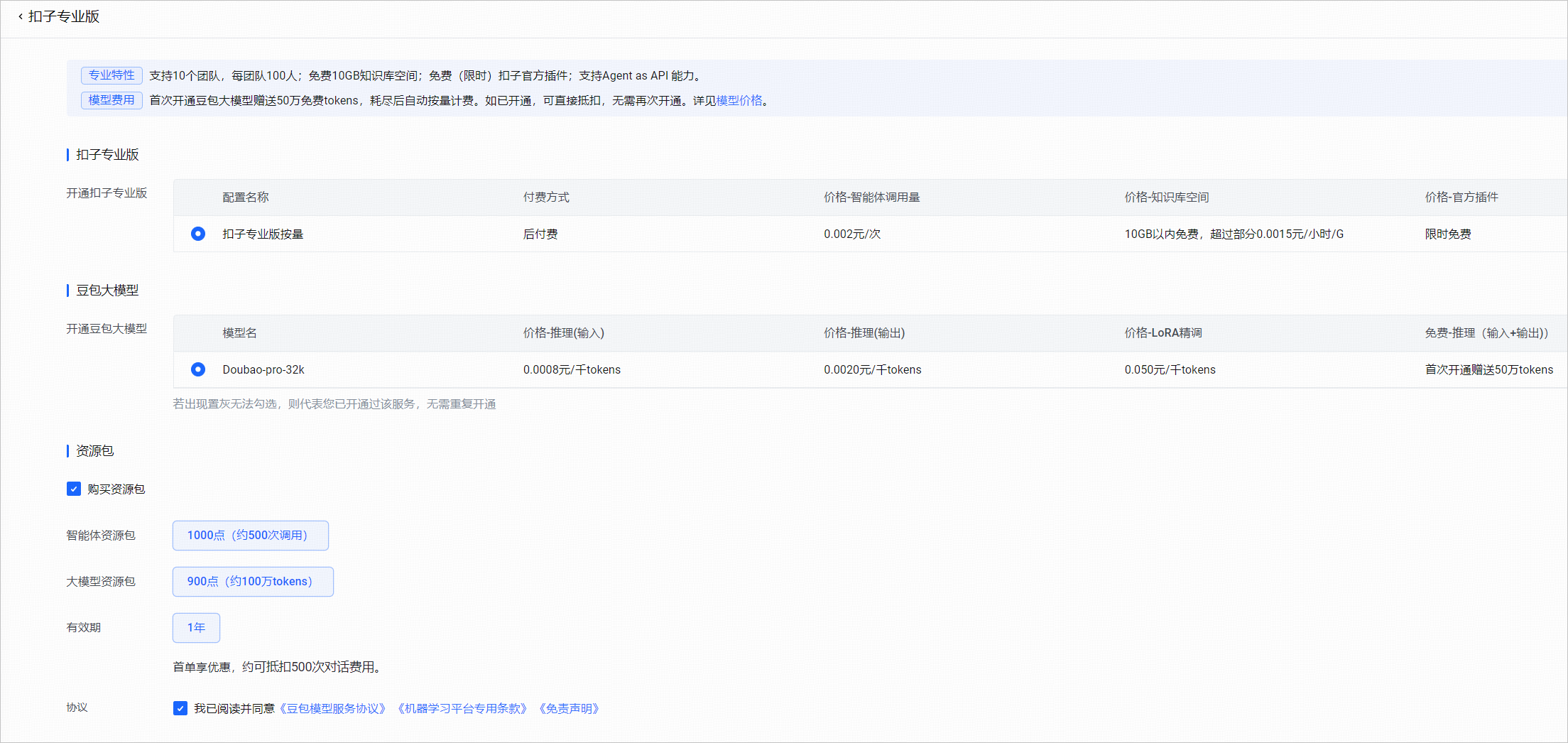
Task: Click the 若出现置灰无法勾选 hint text
Action: 334,404
